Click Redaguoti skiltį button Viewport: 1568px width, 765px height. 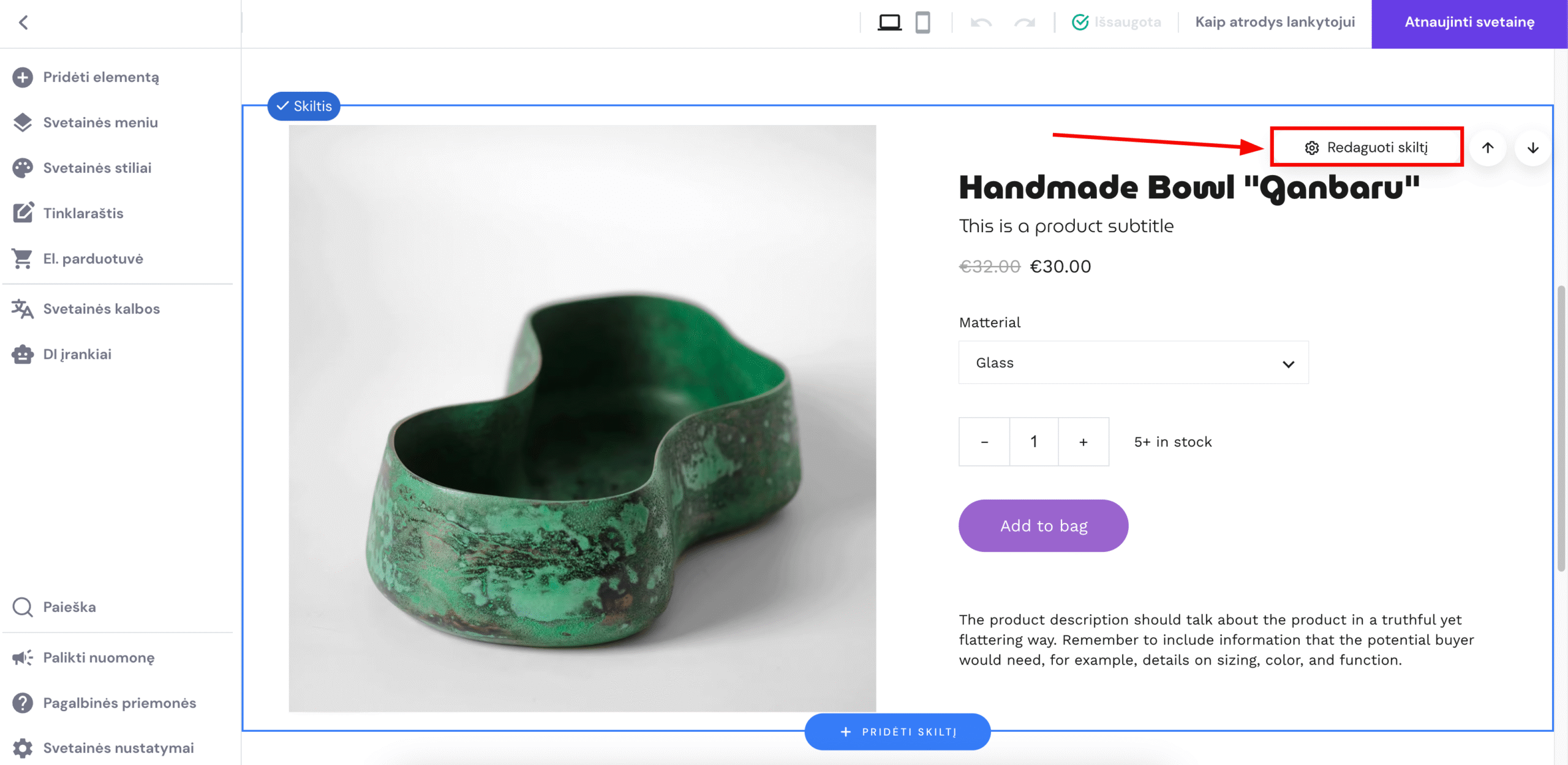click(1367, 148)
